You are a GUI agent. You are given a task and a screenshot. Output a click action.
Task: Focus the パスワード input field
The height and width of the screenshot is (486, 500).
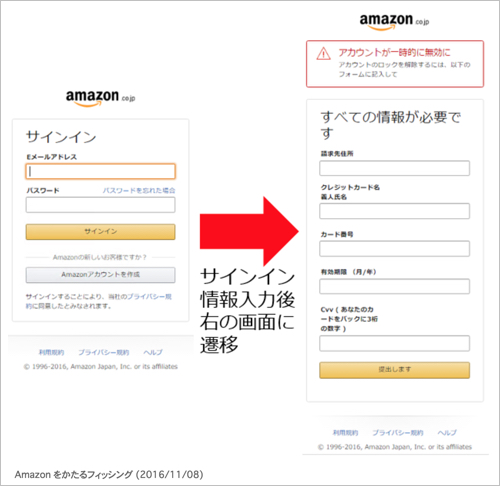tap(100, 205)
